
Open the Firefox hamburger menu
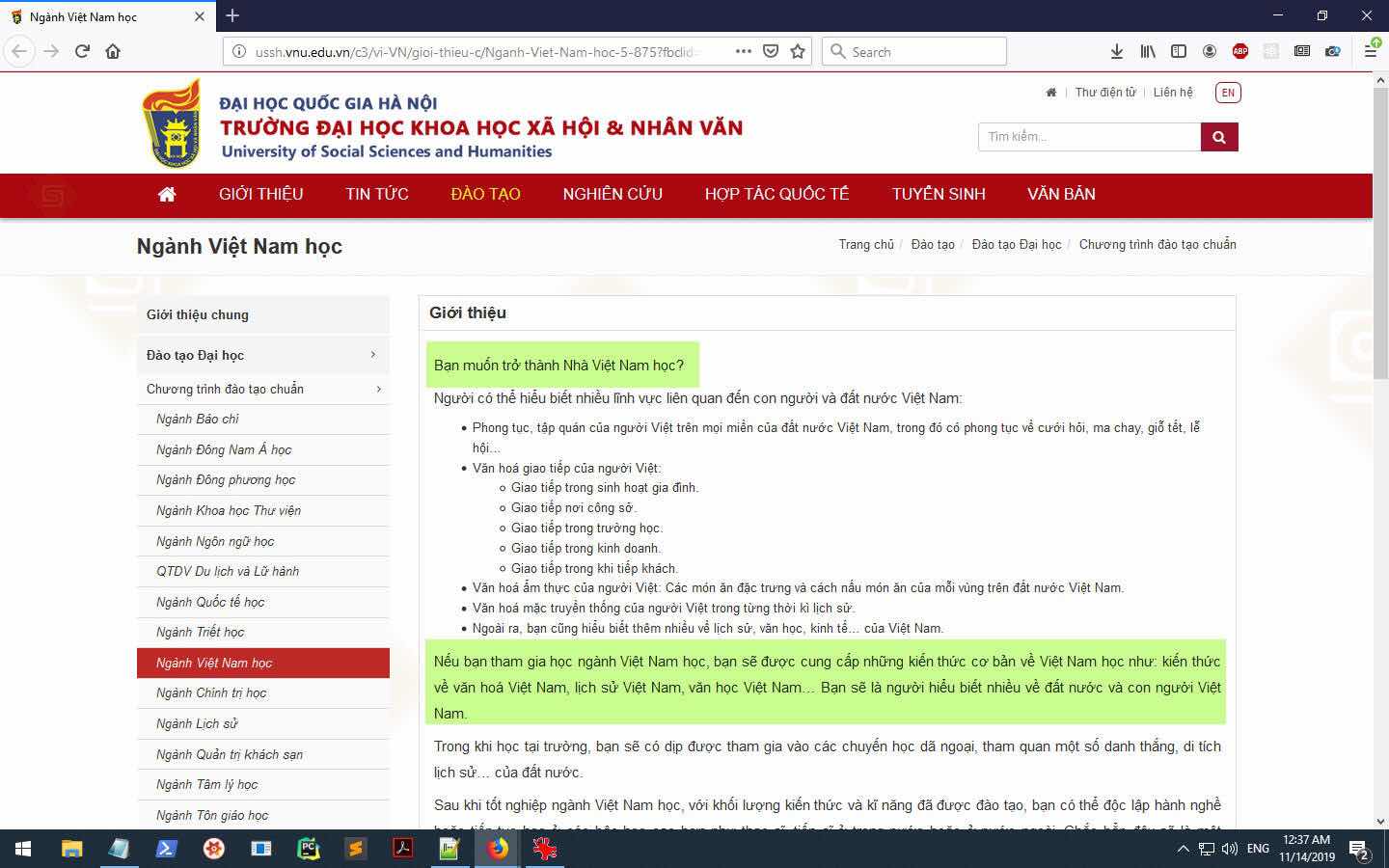pos(1370,51)
